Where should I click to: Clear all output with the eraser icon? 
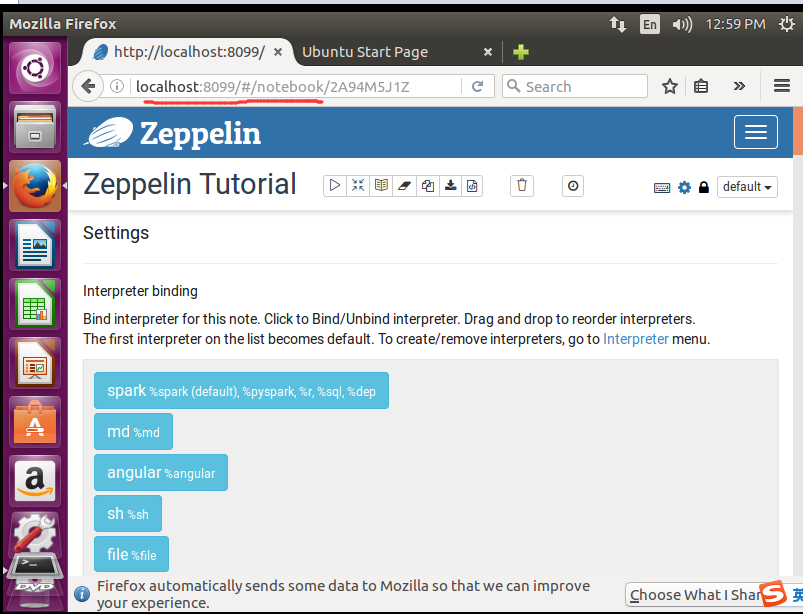click(404, 185)
